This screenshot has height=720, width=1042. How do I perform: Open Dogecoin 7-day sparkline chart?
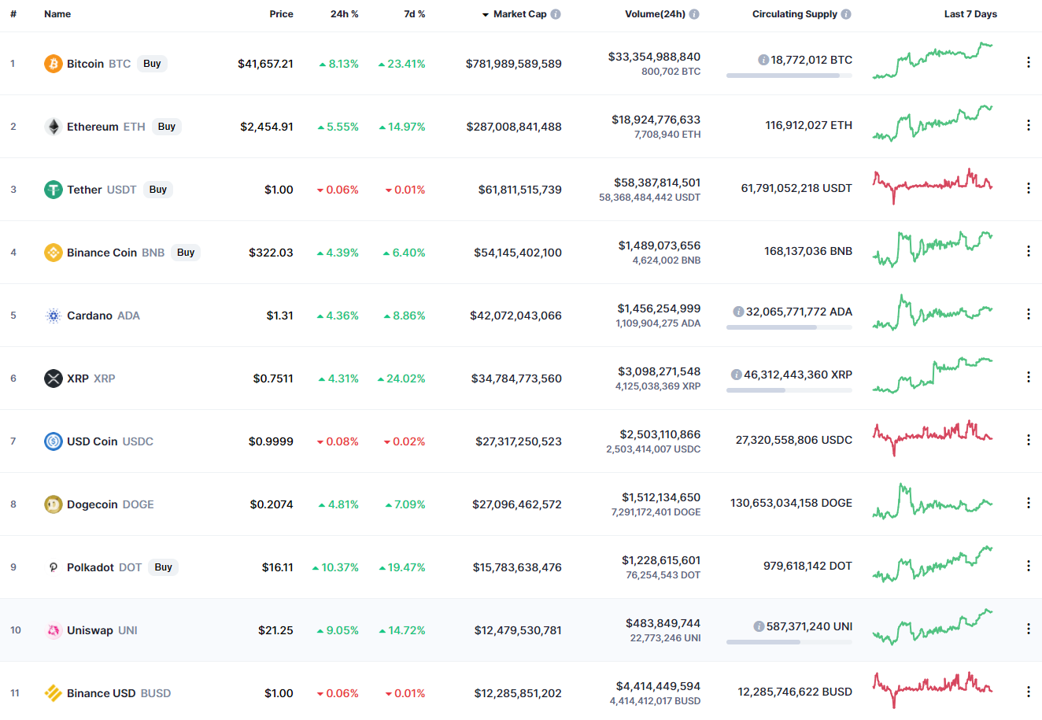pos(932,501)
